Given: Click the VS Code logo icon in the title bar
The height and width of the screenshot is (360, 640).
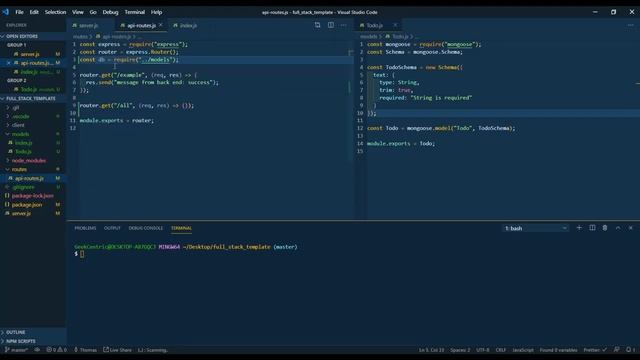Looking at the screenshot, I should coord(5,12).
